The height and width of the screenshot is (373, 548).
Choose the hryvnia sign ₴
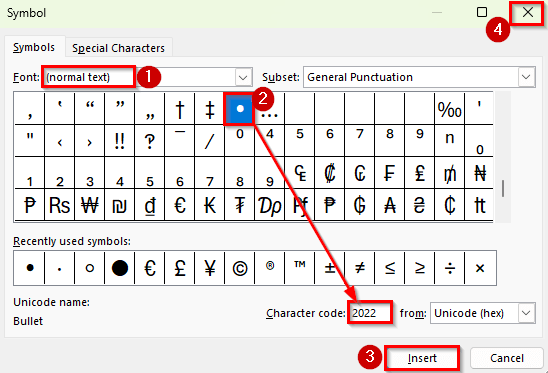click(x=419, y=205)
